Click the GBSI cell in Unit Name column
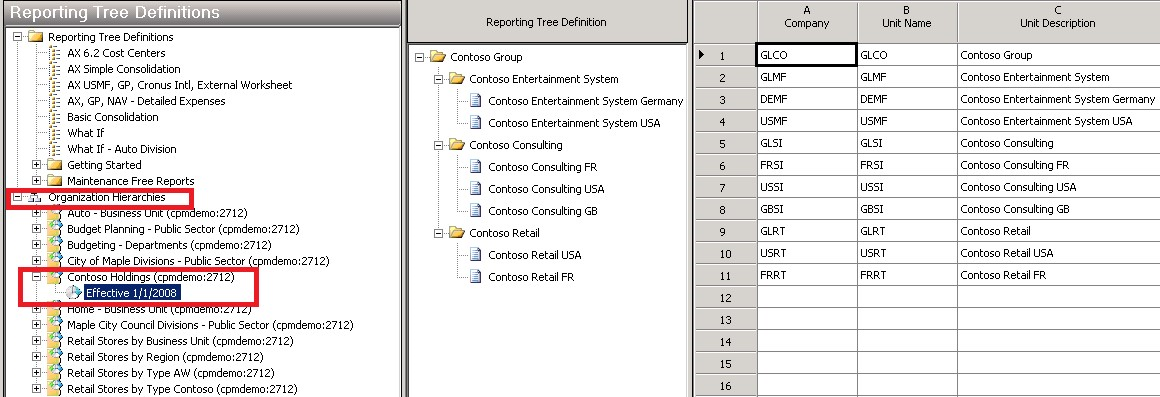Image resolution: width=1160 pixels, height=397 pixels. [x=907, y=209]
